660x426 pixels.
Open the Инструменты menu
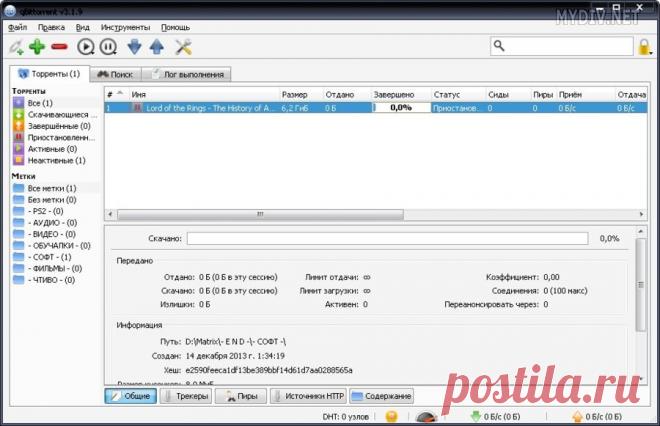pos(125,27)
